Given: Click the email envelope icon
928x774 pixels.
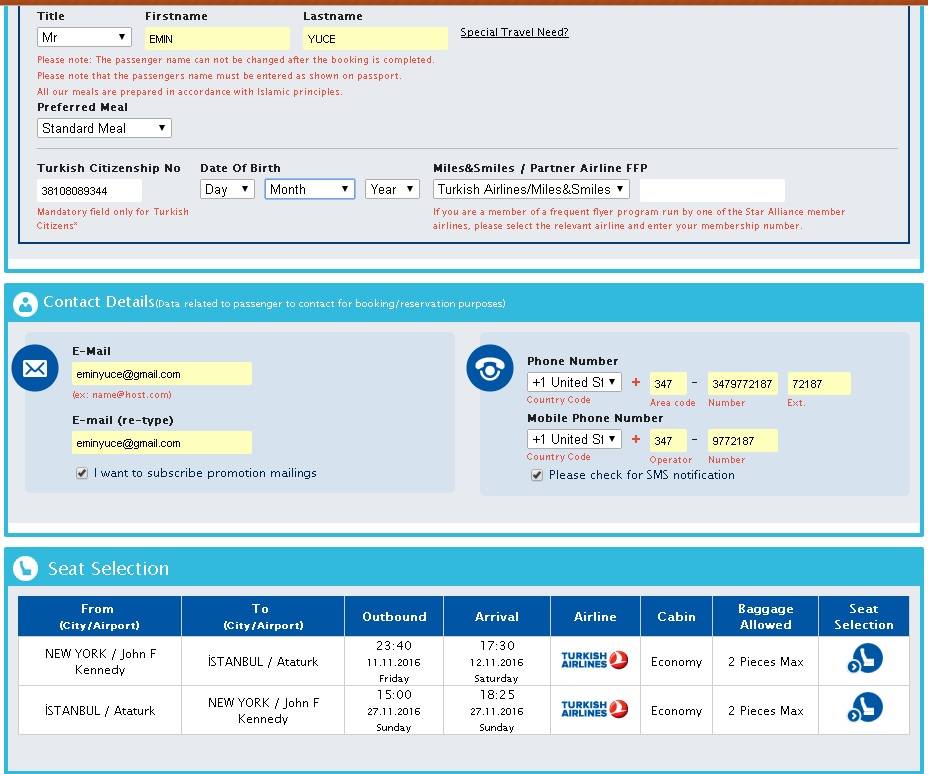Looking at the screenshot, I should 35,370.
